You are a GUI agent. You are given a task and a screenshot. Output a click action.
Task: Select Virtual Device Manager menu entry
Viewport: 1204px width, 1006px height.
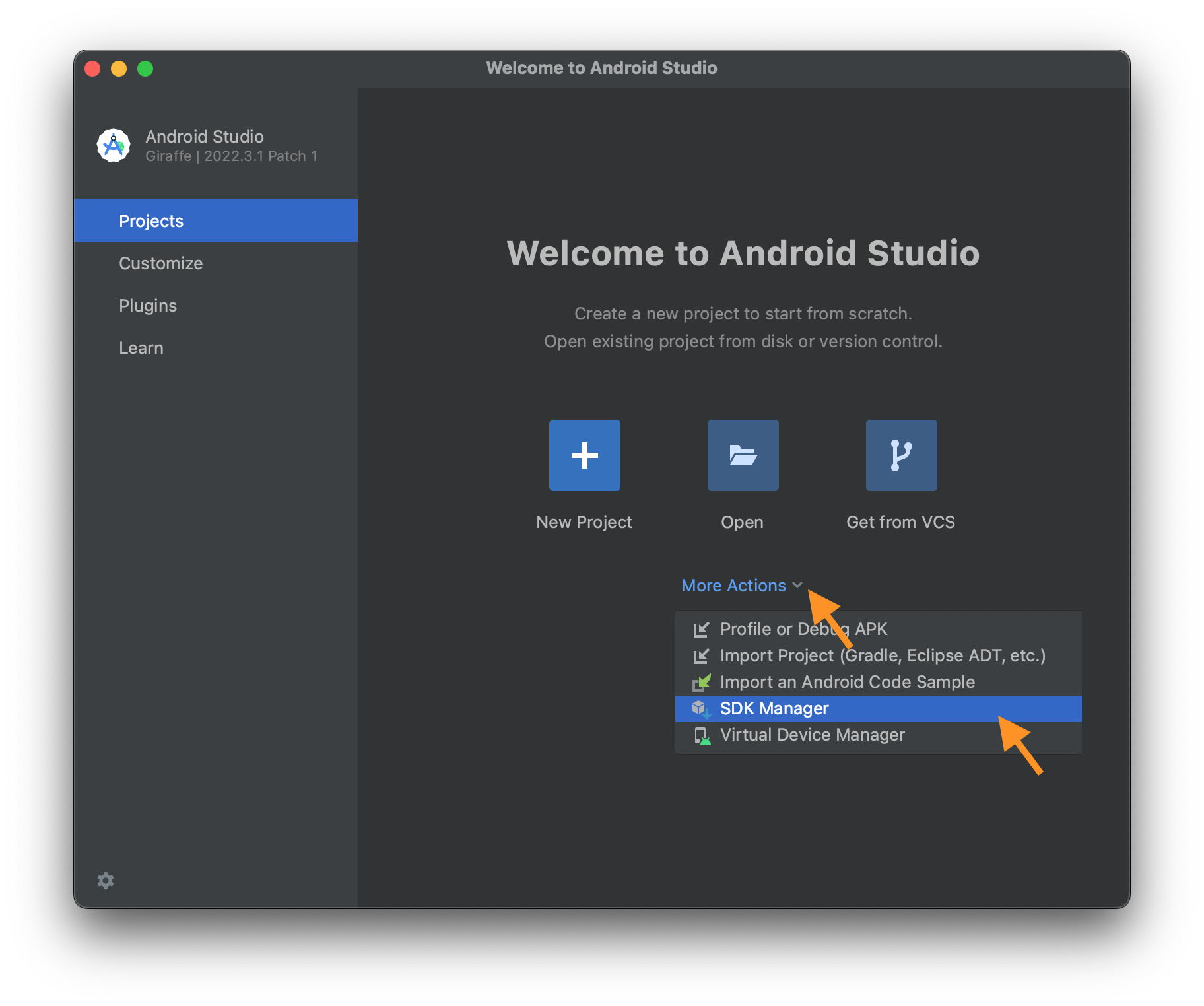(x=812, y=735)
